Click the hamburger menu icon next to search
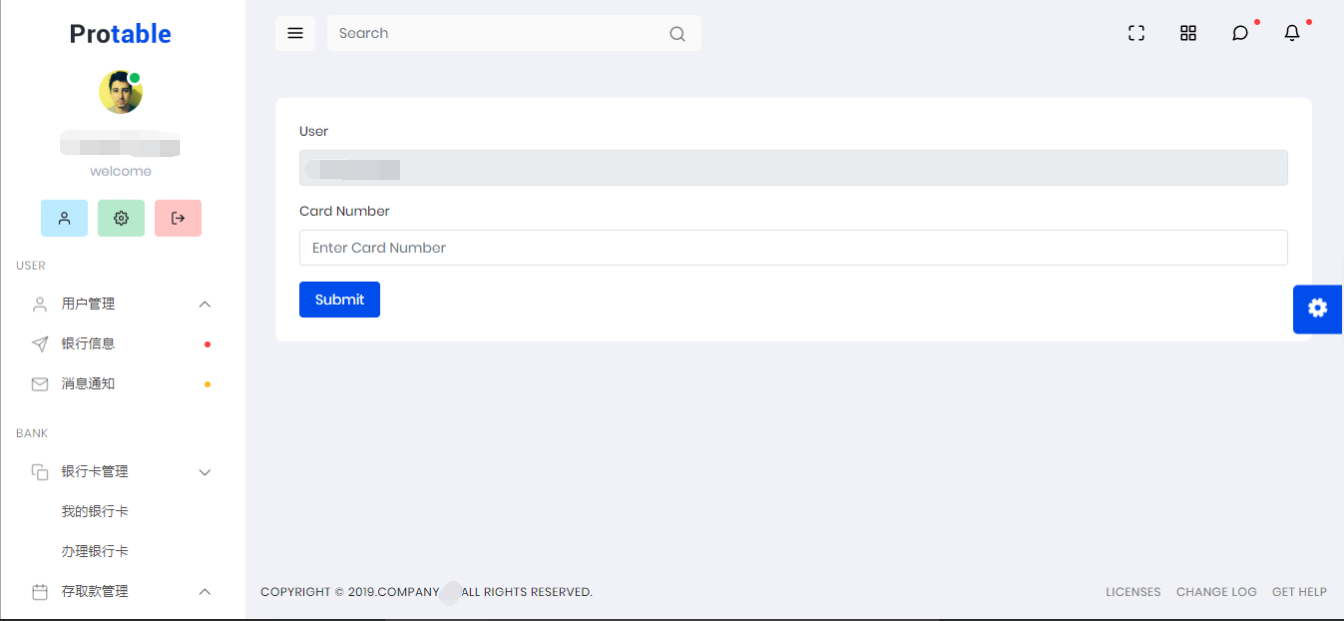The image size is (1344, 621). tap(295, 32)
